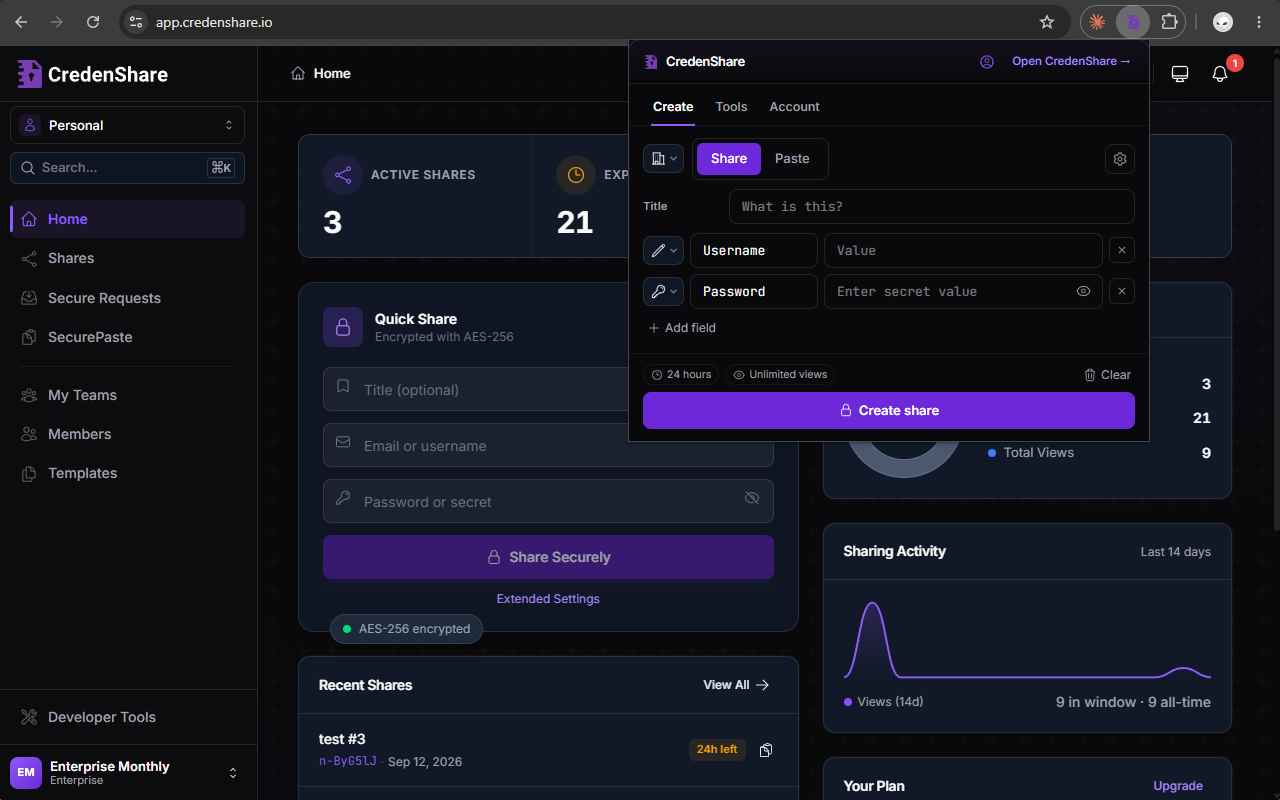The width and height of the screenshot is (1280, 800).
Task: Click the CredenShare extension icon in browser toolbar
Action: point(1133,22)
